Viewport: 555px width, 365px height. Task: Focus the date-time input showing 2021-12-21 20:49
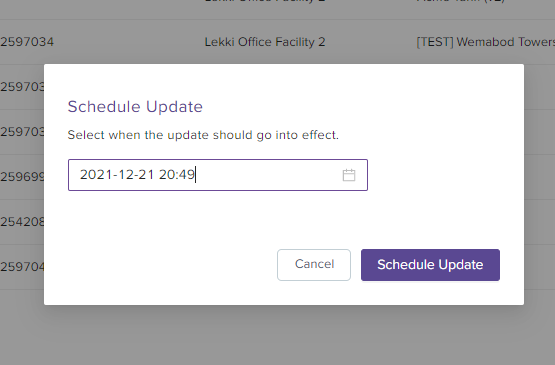(218, 175)
